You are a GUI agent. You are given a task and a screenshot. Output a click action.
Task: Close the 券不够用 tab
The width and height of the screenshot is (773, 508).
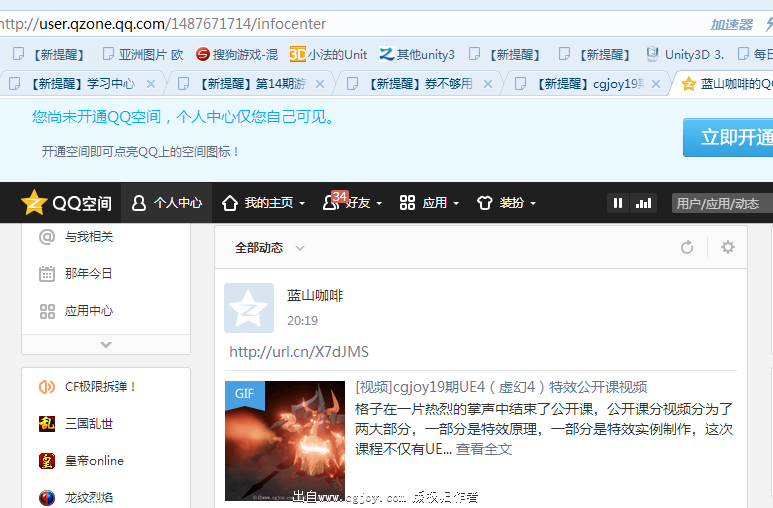(x=488, y=84)
